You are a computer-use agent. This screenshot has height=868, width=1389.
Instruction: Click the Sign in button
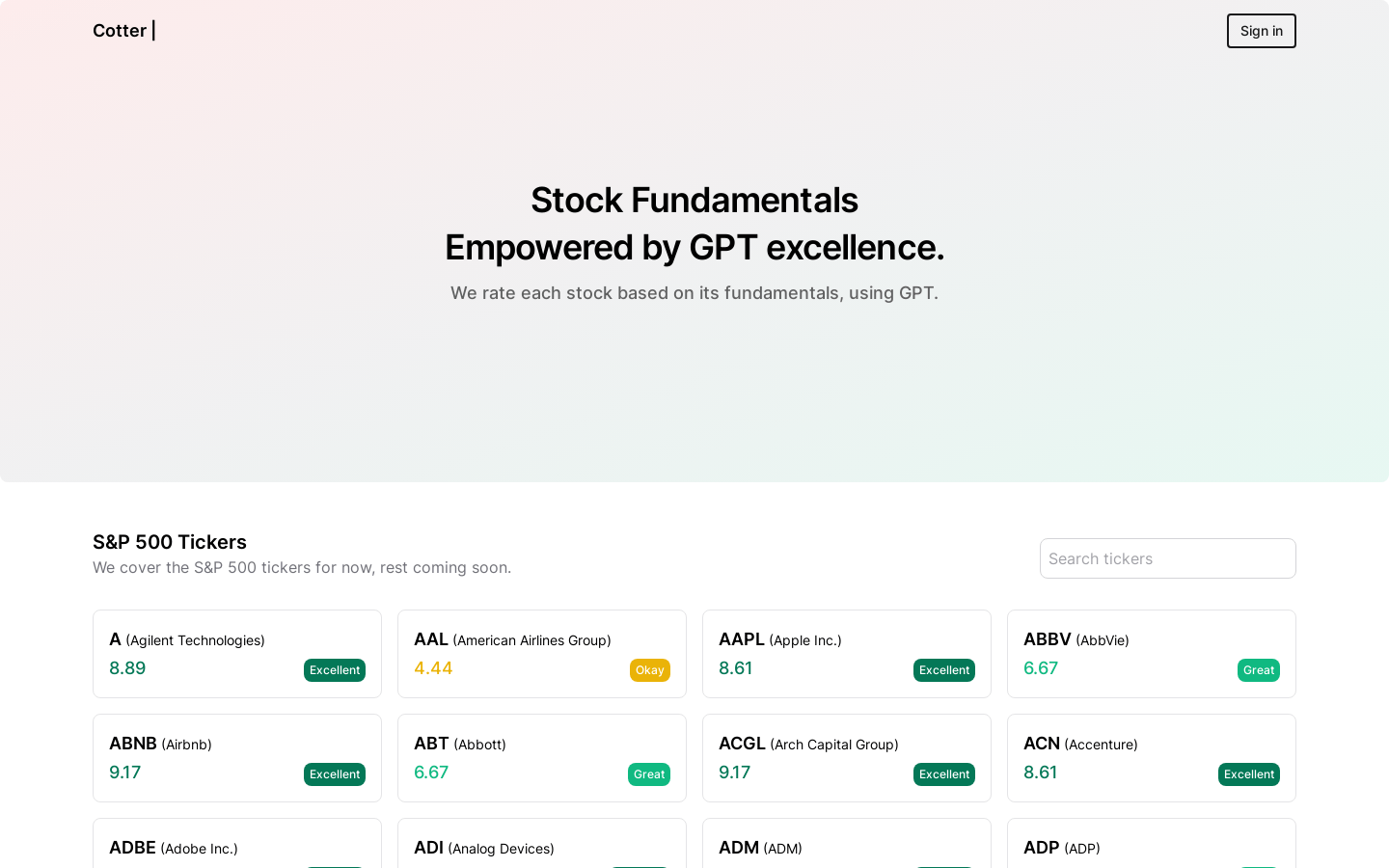(1261, 31)
